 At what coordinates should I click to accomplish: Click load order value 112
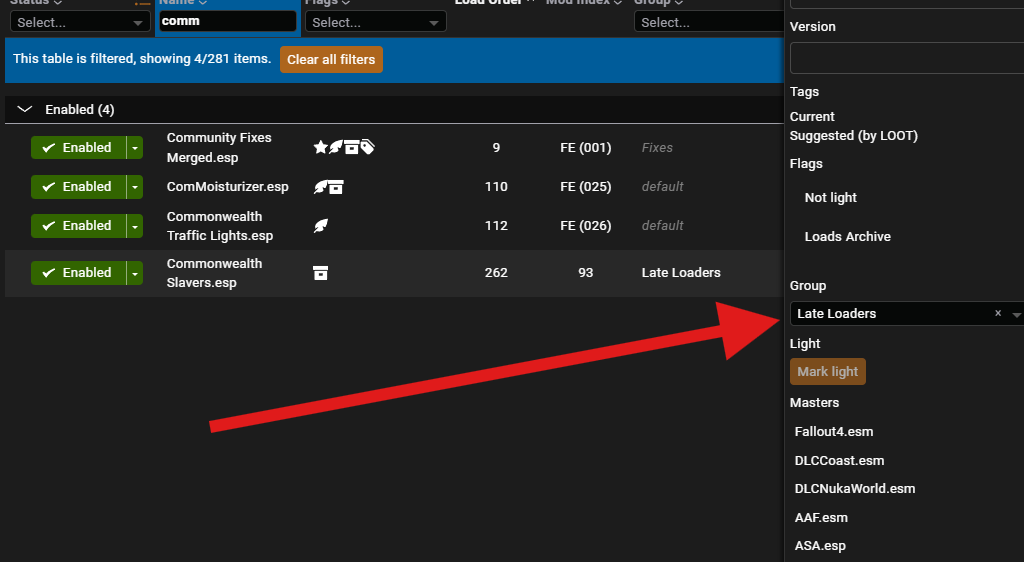[x=496, y=226]
